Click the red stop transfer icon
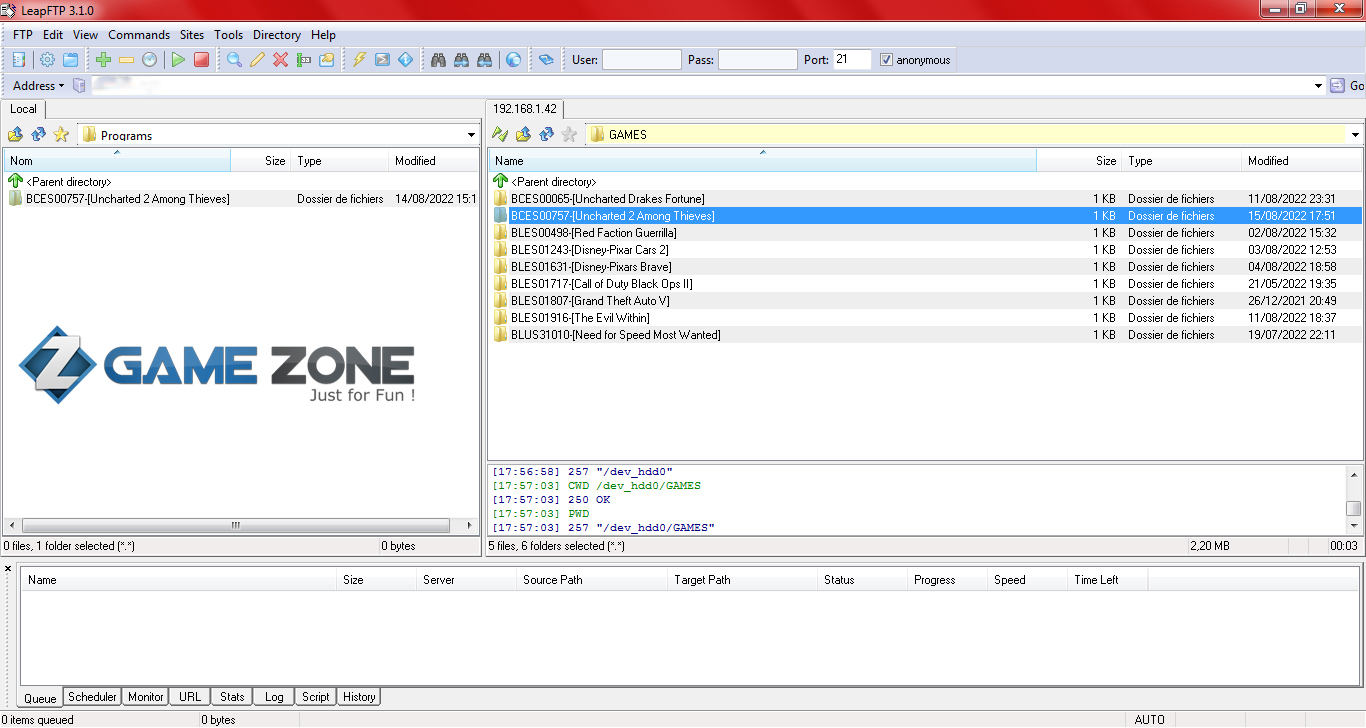The image size is (1366, 728). (x=201, y=60)
